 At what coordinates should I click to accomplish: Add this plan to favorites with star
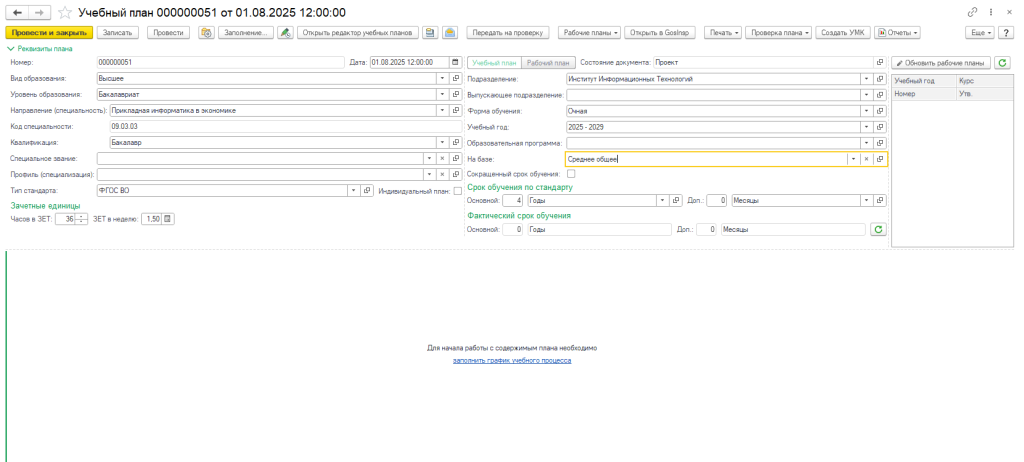click(x=66, y=12)
